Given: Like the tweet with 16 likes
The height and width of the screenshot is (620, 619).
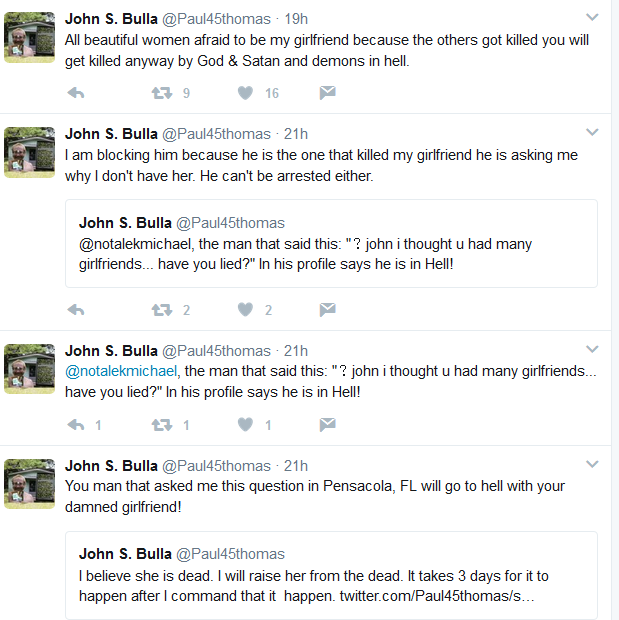Looking at the screenshot, I should tap(245, 93).
